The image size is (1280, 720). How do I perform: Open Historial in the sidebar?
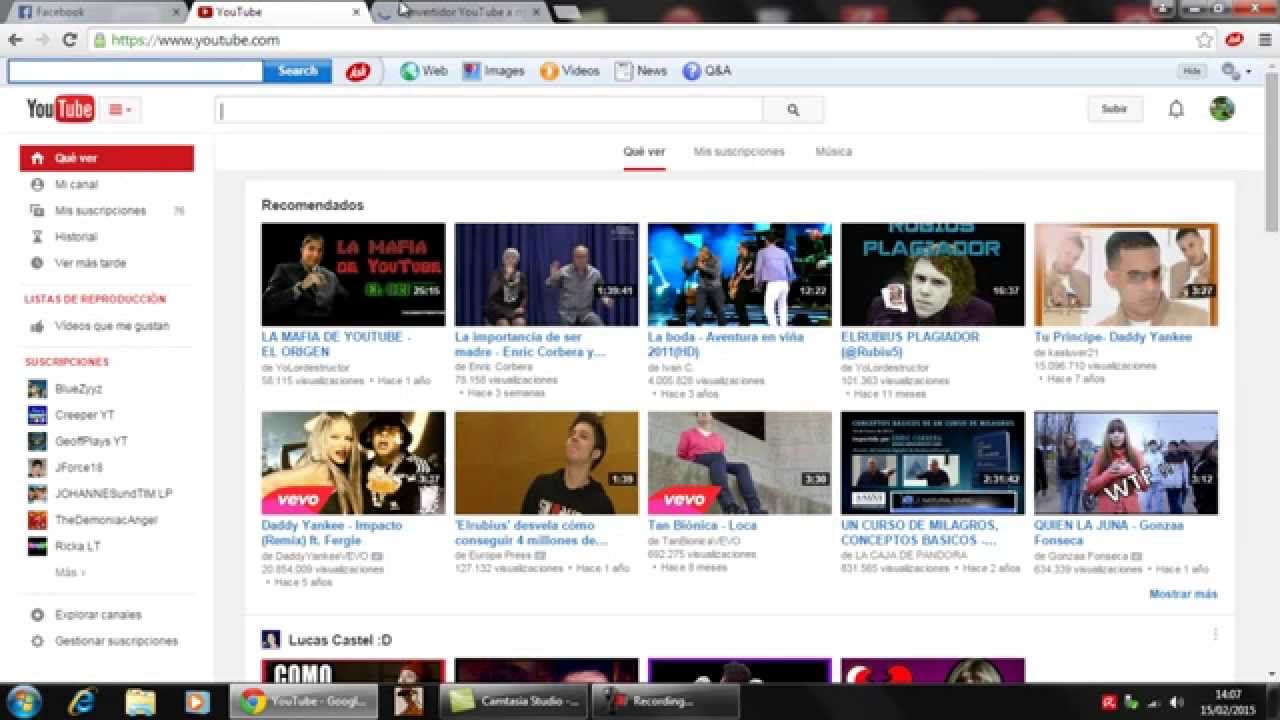76,237
